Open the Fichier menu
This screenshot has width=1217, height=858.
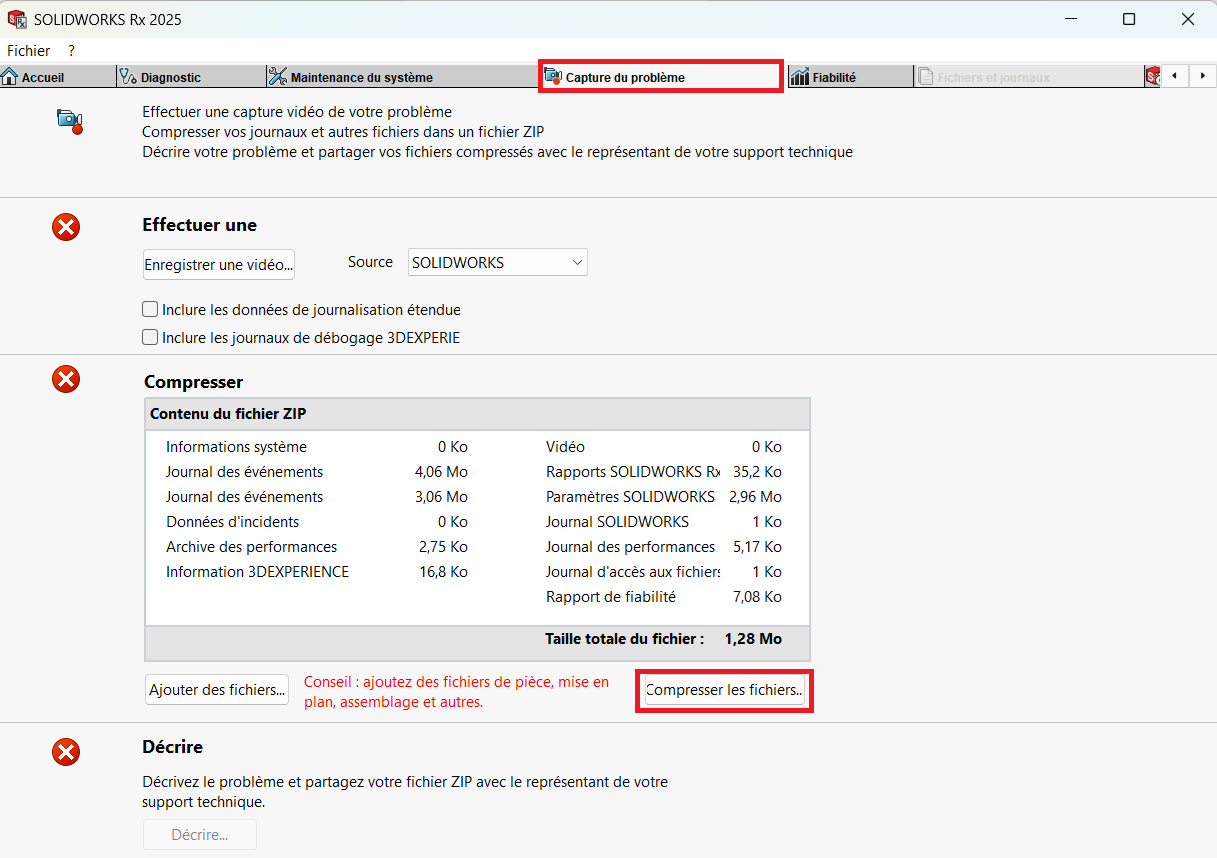coord(28,50)
